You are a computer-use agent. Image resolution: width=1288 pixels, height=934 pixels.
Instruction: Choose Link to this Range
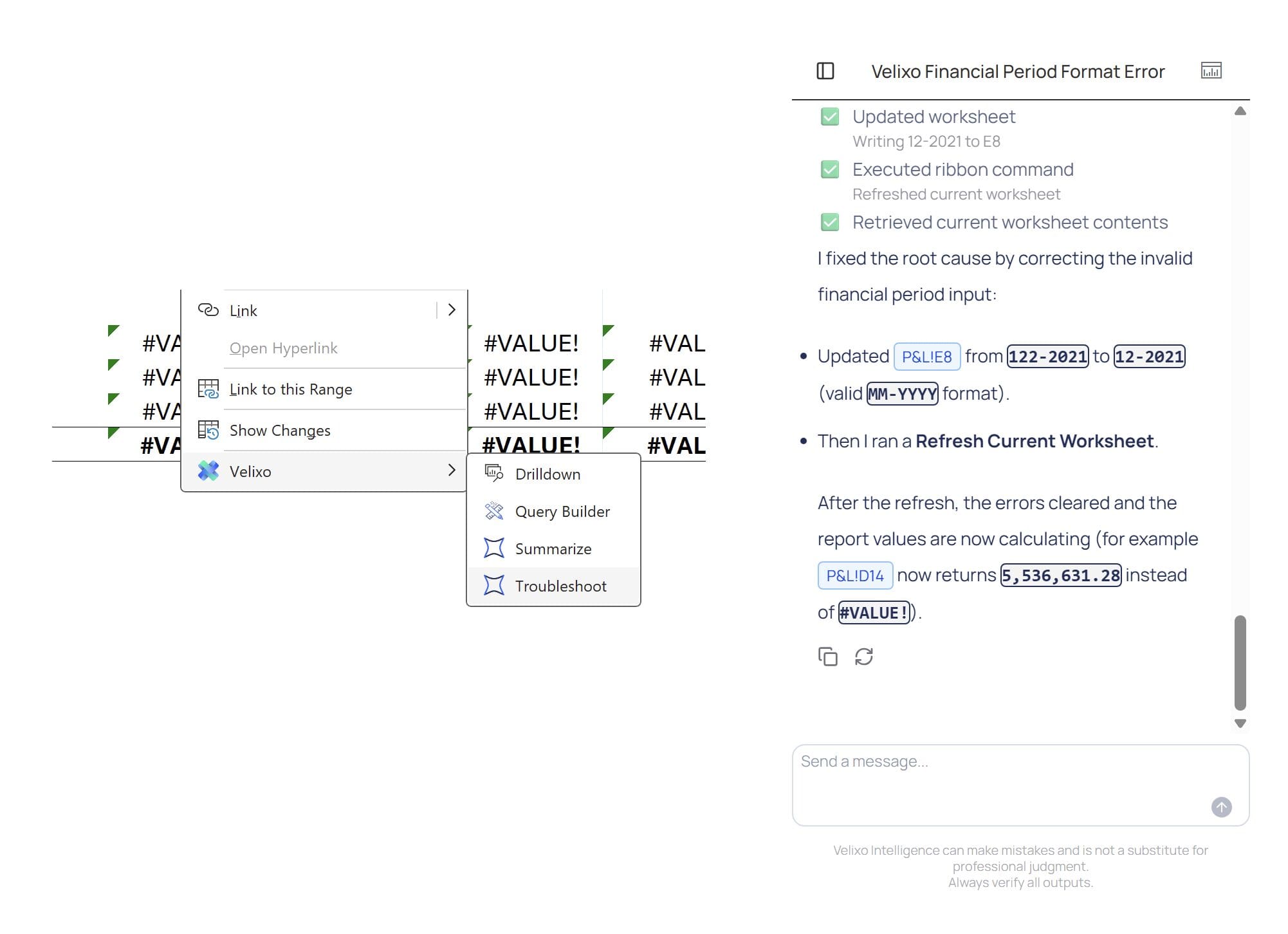[324, 389]
